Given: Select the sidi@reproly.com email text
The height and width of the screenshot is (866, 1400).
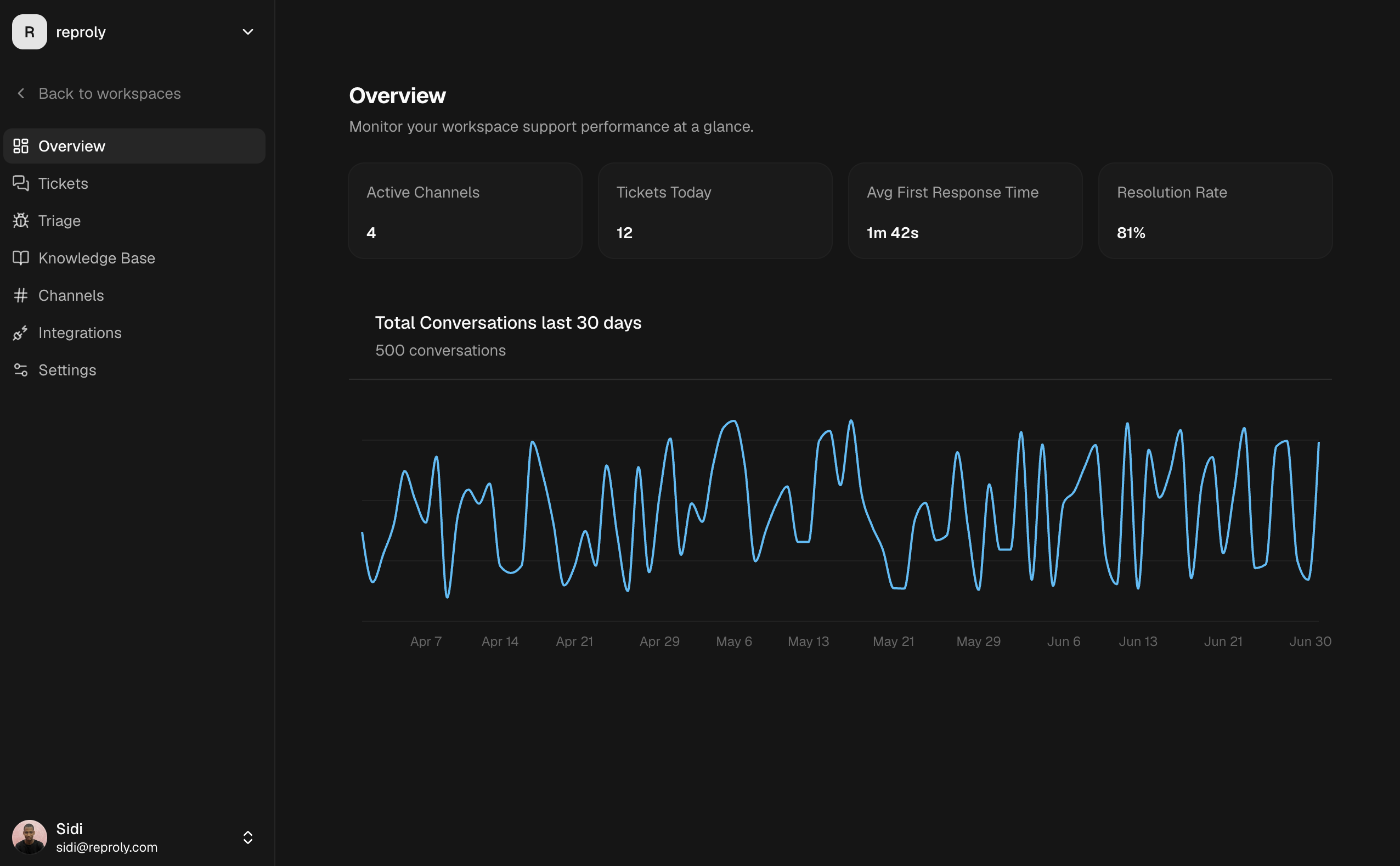Looking at the screenshot, I should pyautogui.click(x=106, y=847).
